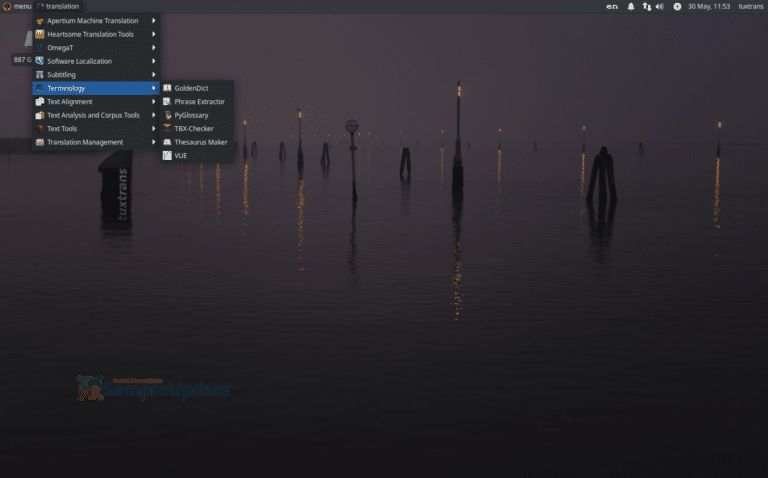Launch VUE from the Terminology submenu
Screen dimensions: 768x478
pos(197,155)
